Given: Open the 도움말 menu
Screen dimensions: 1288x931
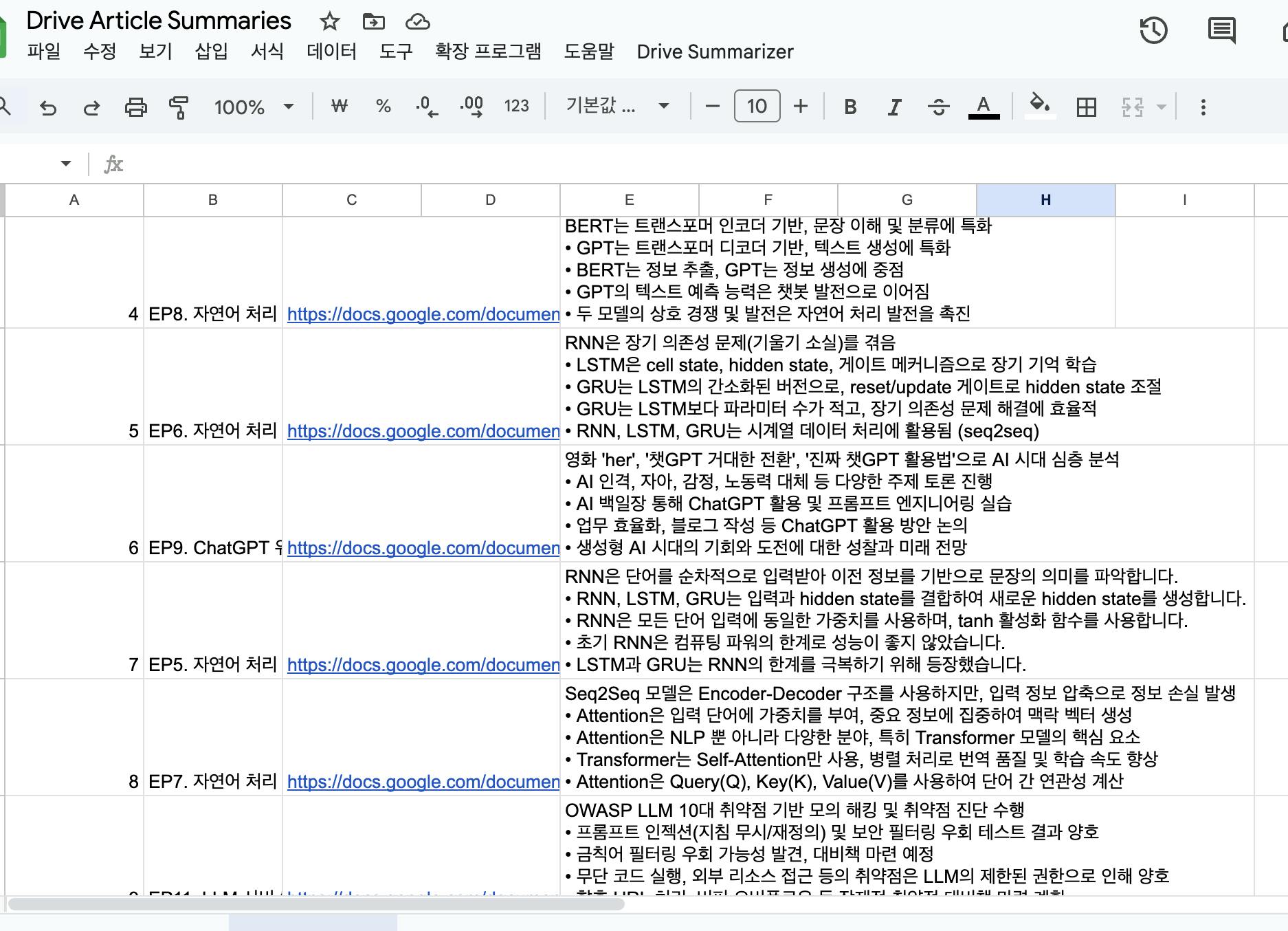Looking at the screenshot, I should point(589,52).
